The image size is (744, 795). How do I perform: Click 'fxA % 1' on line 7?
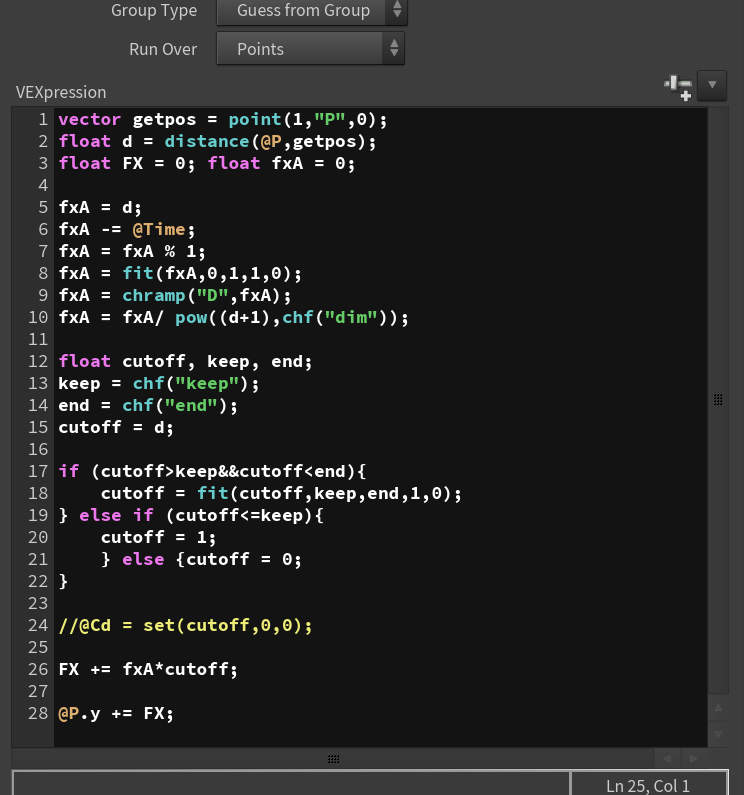click(x=159, y=251)
